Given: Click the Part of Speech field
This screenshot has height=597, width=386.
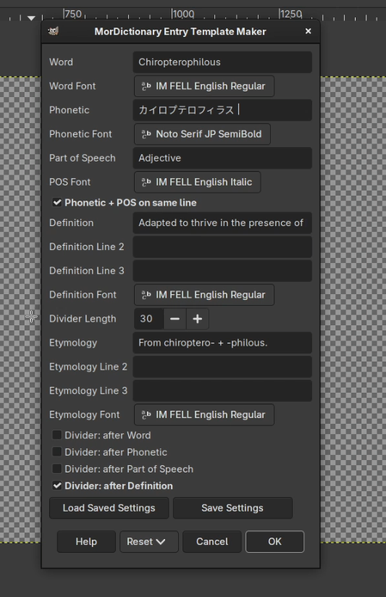Looking at the screenshot, I should pos(222,158).
